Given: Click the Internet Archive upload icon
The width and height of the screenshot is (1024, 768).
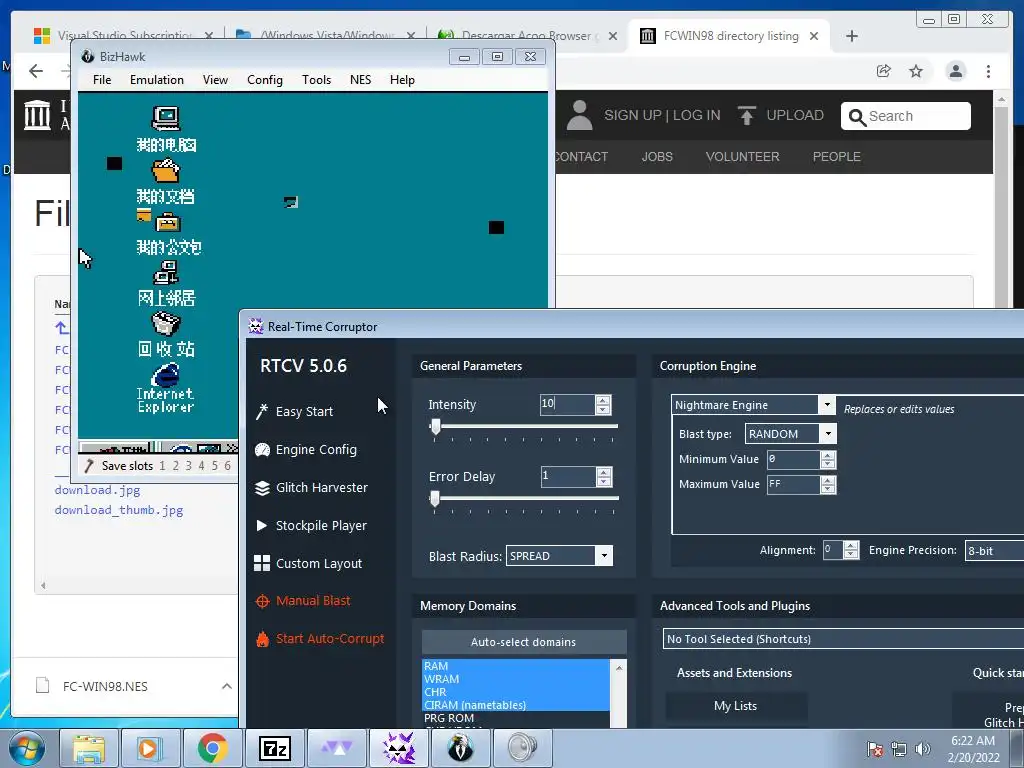Looking at the screenshot, I should 747,116.
